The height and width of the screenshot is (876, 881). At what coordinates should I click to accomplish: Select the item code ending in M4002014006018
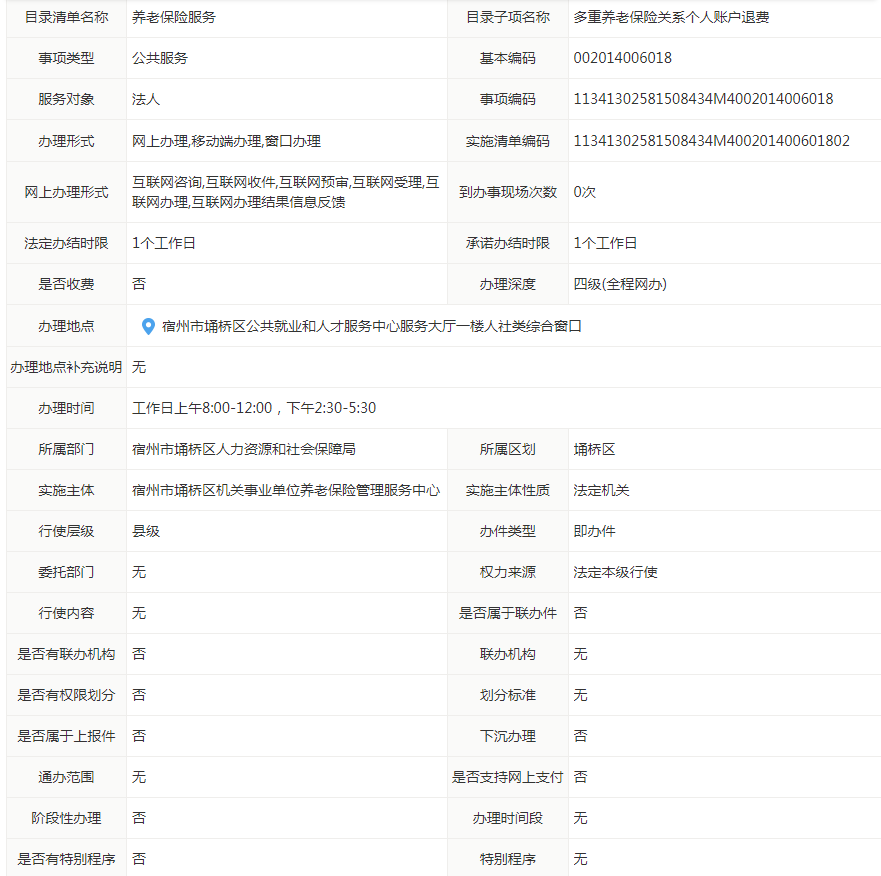[x=703, y=99]
